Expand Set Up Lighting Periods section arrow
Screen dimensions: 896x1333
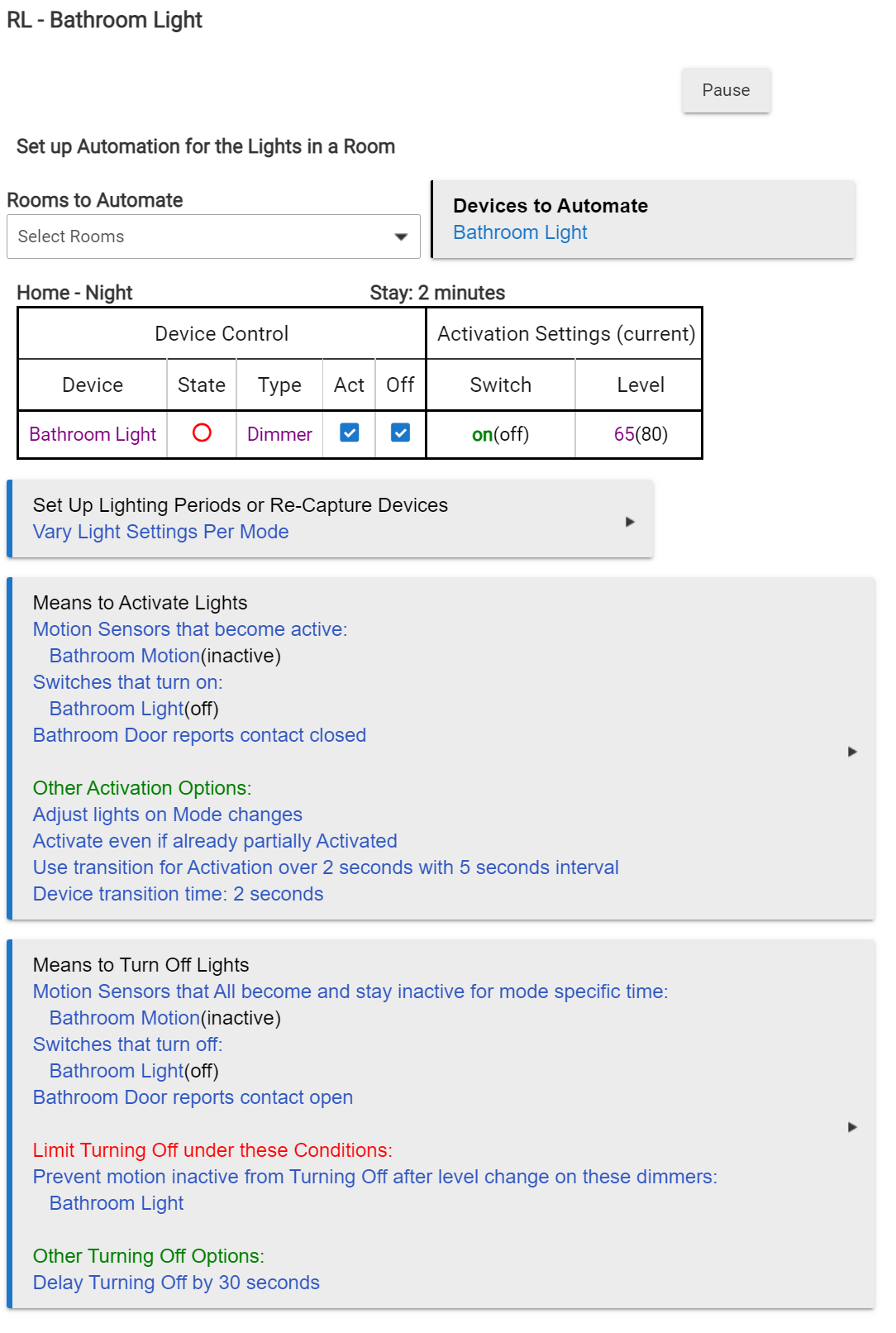tap(630, 522)
